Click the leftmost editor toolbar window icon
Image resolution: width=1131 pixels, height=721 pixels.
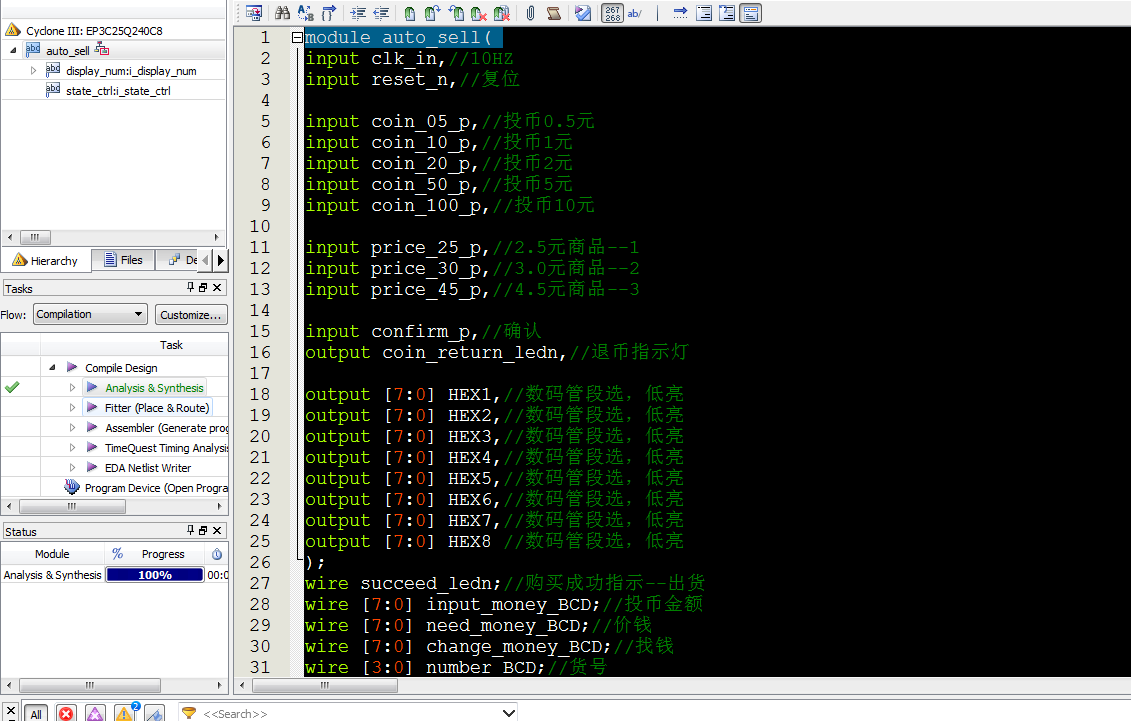(x=254, y=13)
